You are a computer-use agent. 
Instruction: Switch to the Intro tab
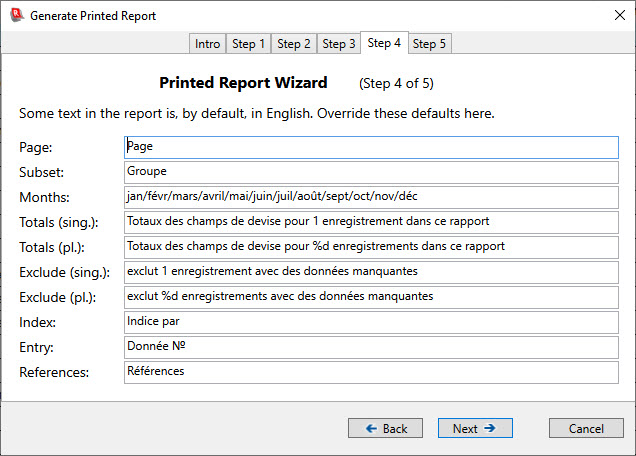click(x=208, y=44)
